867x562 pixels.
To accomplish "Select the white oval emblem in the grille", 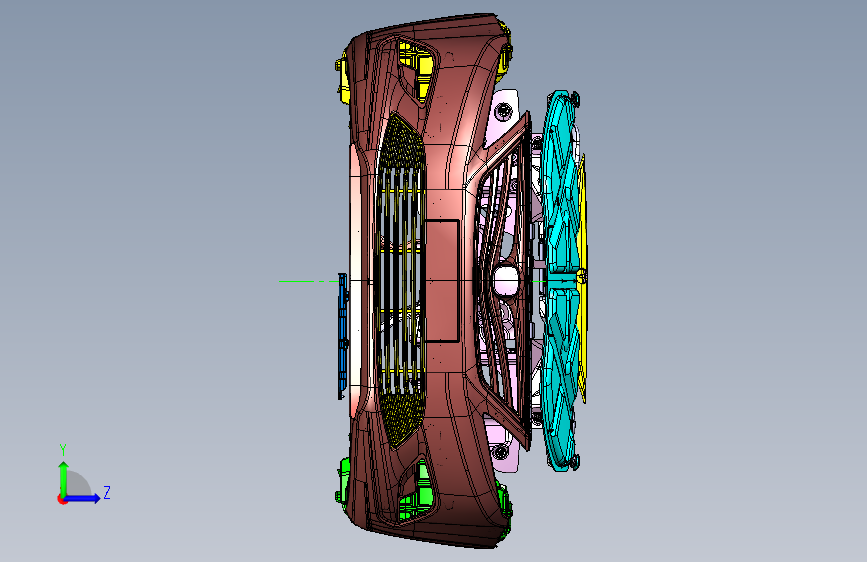I will (x=506, y=280).
